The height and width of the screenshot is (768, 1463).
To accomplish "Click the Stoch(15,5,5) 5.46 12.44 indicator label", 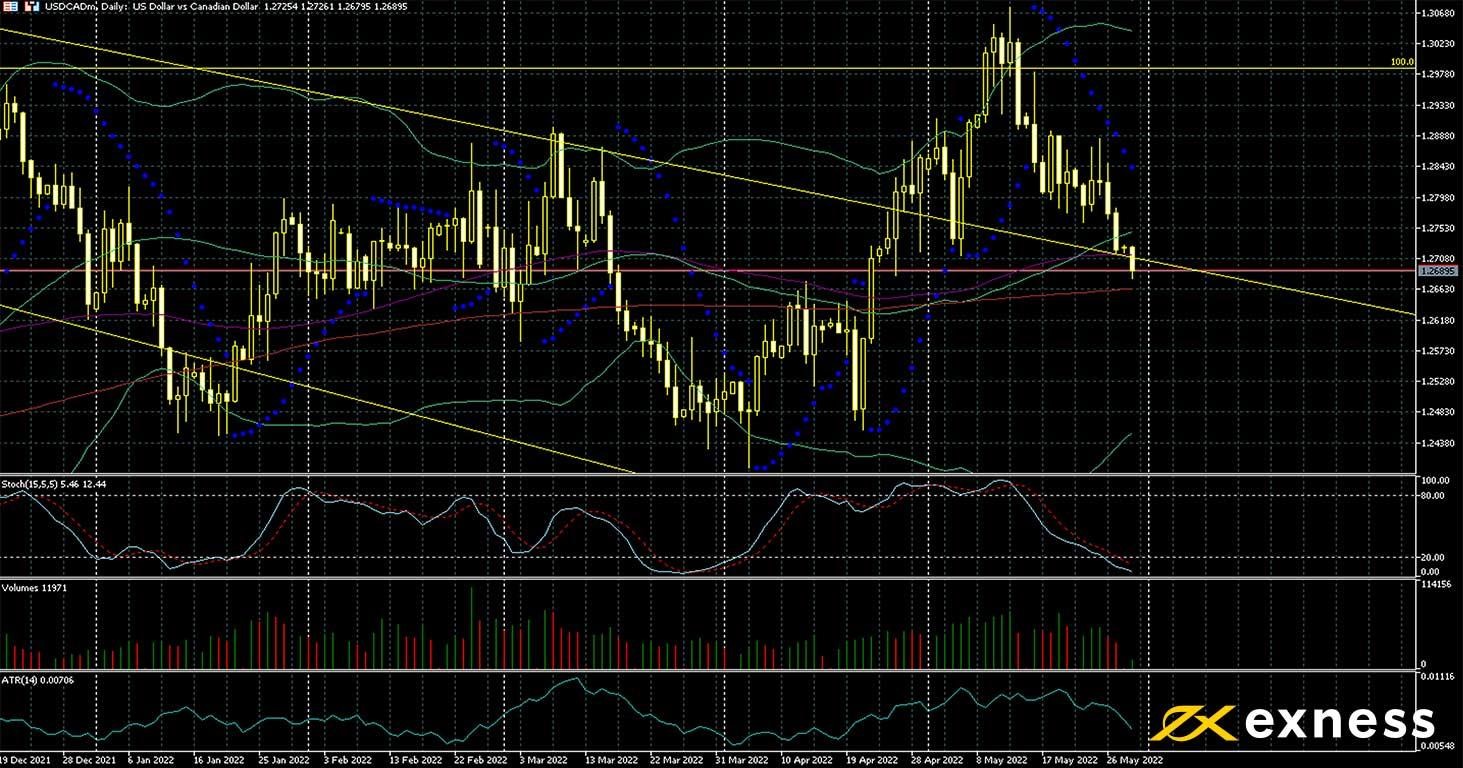I will point(55,484).
